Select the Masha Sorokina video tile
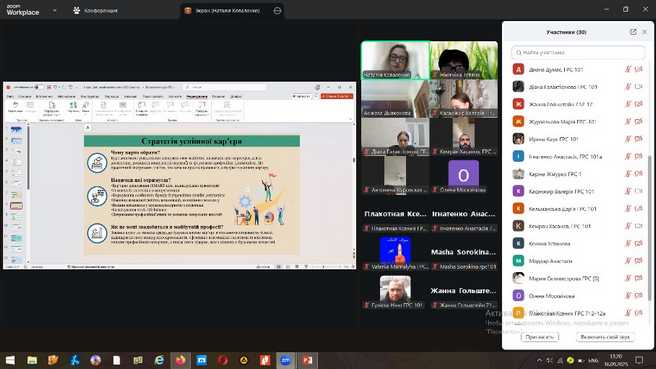Viewport: 656px width, 369px height. [x=464, y=253]
